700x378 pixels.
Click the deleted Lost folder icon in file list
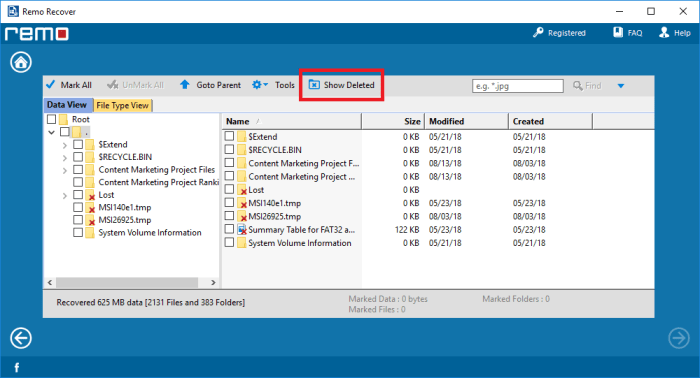(x=242, y=190)
